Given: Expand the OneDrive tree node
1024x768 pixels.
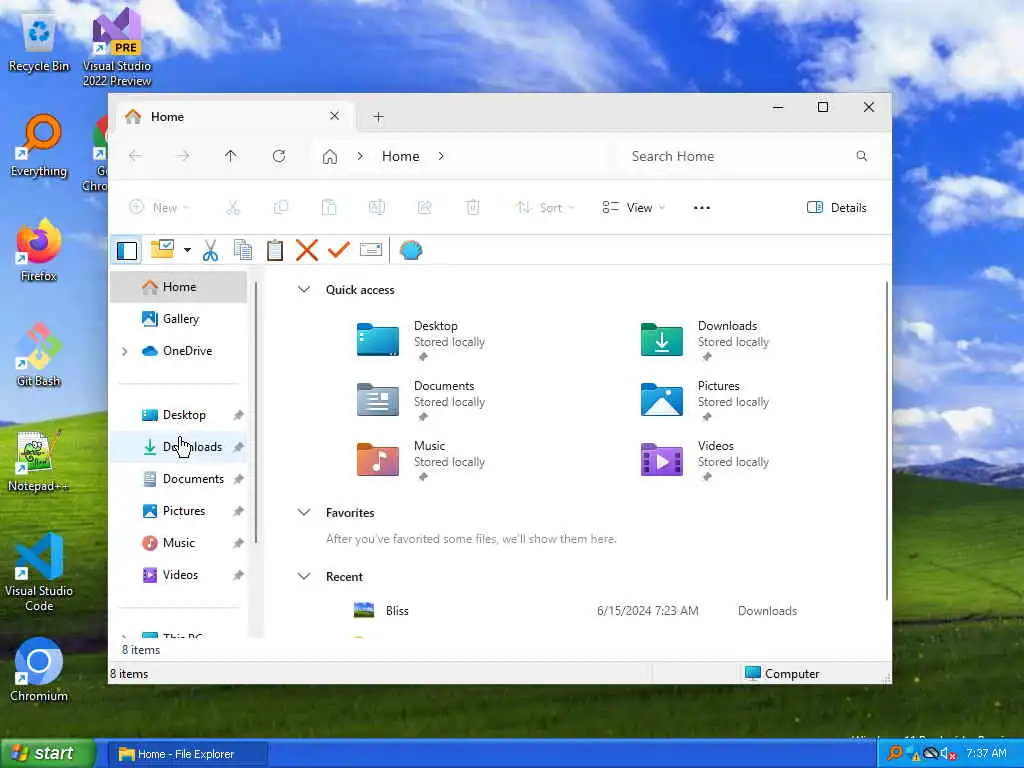Looking at the screenshot, I should pyautogui.click(x=125, y=351).
